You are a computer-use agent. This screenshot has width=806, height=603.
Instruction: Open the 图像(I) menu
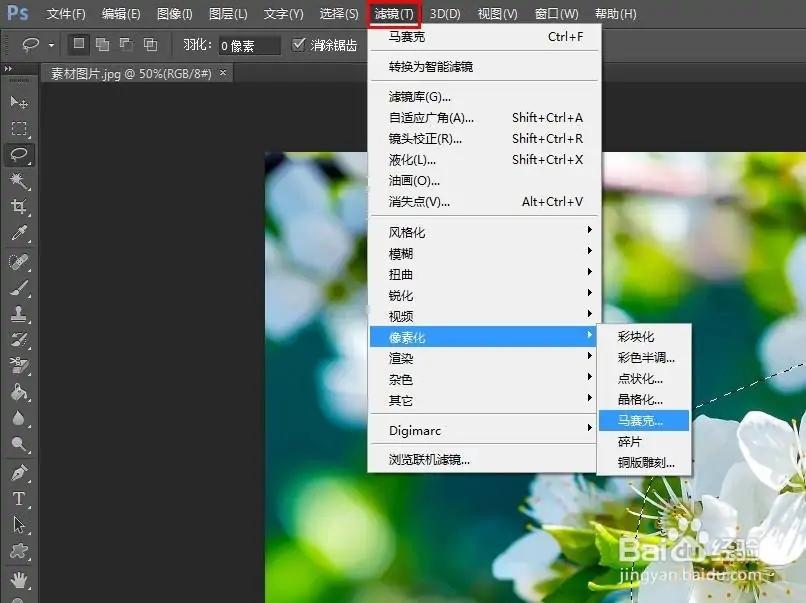(174, 14)
